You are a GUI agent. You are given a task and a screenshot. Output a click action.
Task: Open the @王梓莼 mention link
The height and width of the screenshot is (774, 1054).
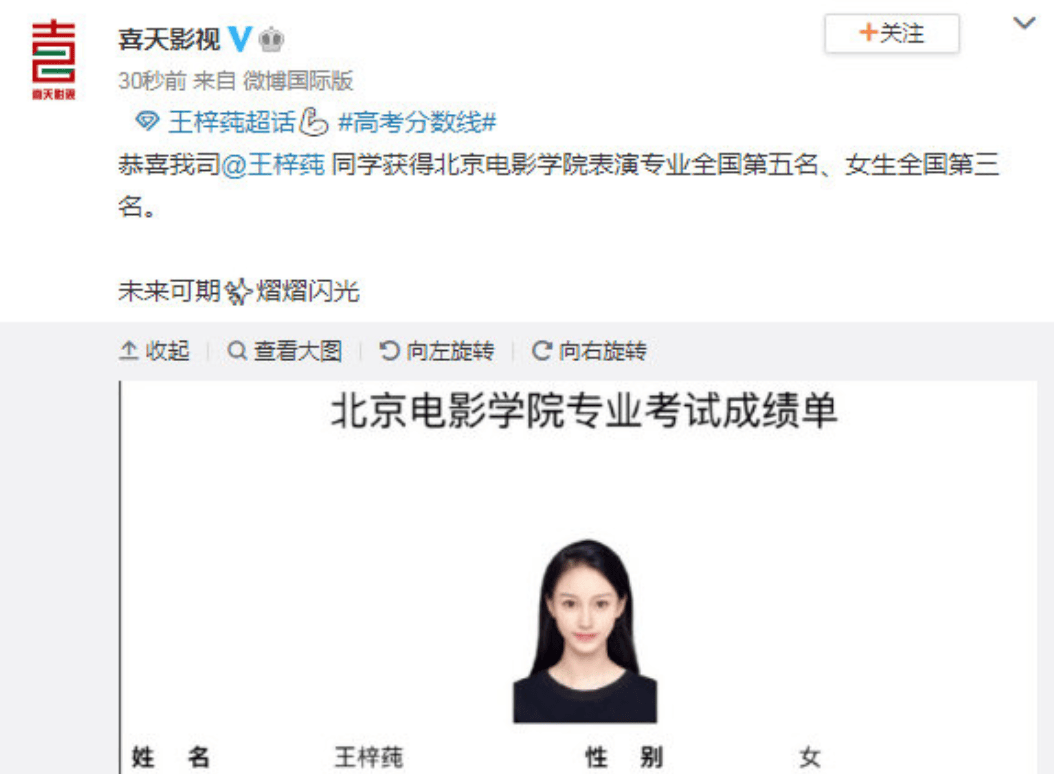[273, 164]
